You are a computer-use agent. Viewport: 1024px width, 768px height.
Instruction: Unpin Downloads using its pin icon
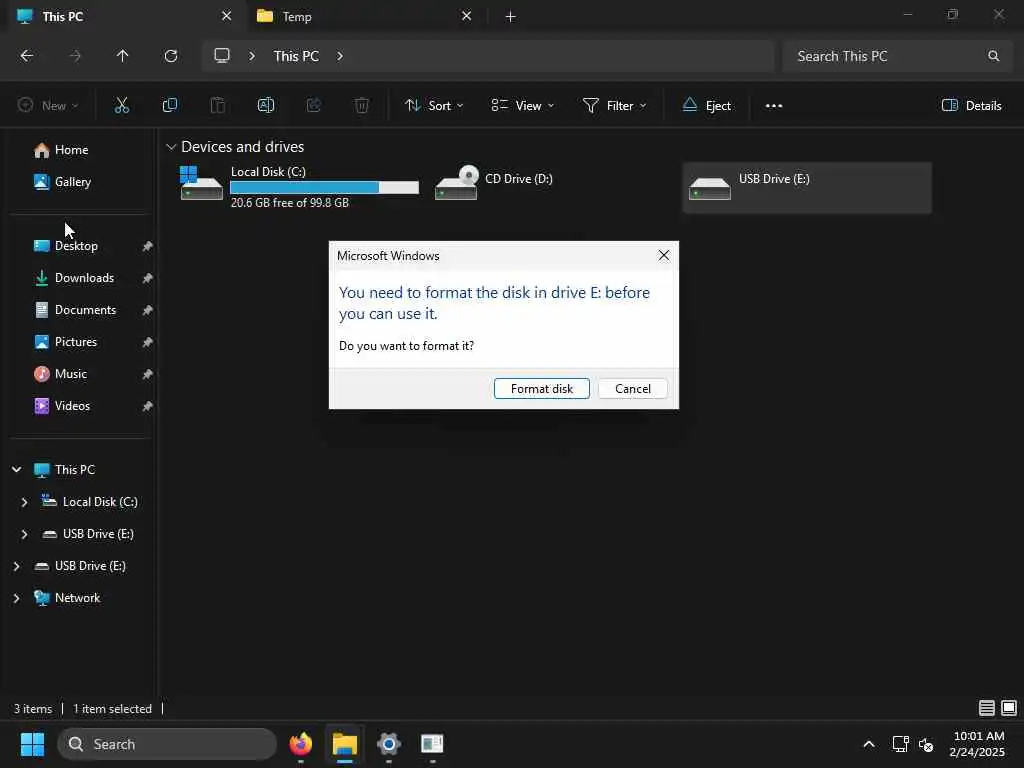(x=147, y=278)
